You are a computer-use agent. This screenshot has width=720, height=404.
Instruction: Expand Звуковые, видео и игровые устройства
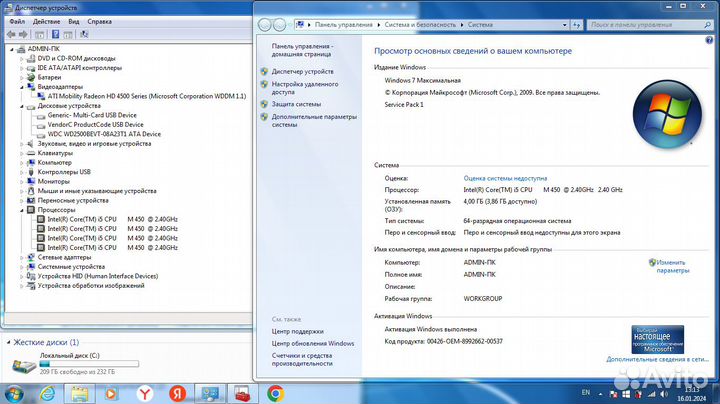(x=22, y=144)
